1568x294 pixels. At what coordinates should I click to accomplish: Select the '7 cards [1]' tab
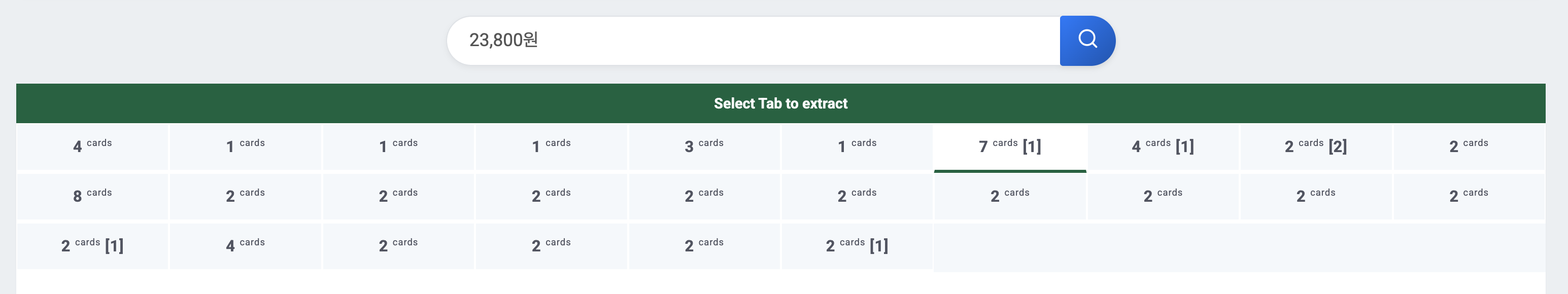coord(1010,146)
